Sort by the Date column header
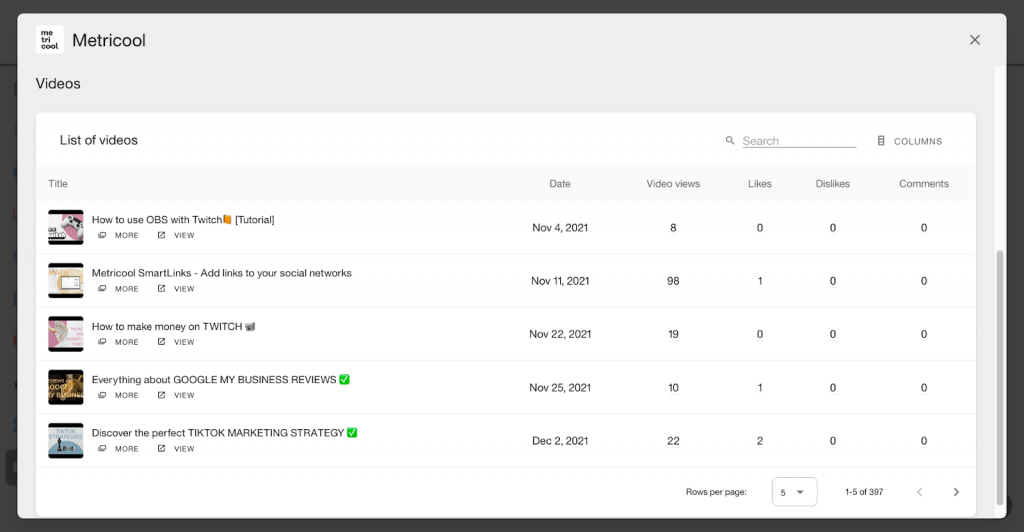1024x532 pixels. [x=560, y=183]
